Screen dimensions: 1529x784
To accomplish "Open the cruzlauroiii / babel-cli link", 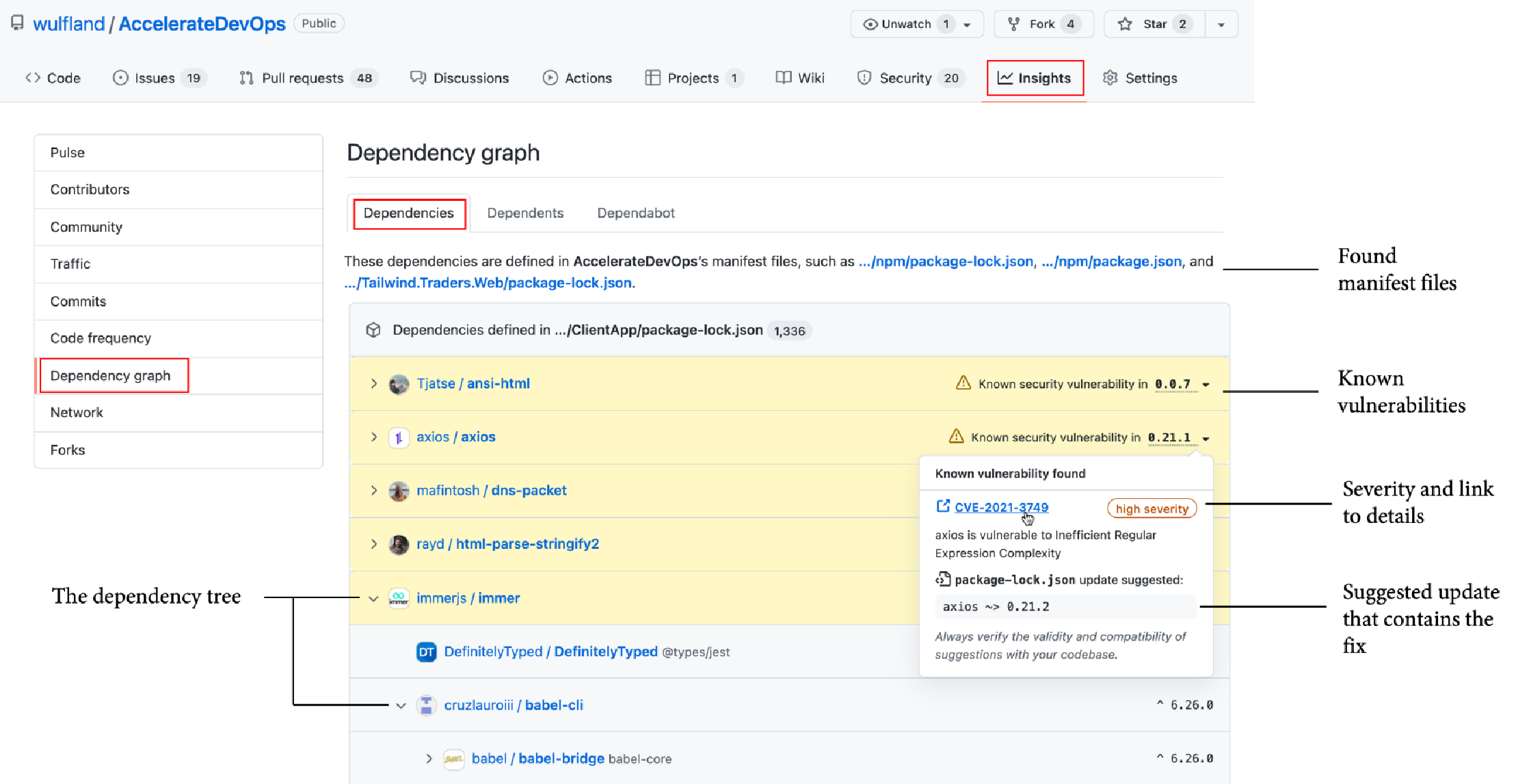I will tap(514, 705).
